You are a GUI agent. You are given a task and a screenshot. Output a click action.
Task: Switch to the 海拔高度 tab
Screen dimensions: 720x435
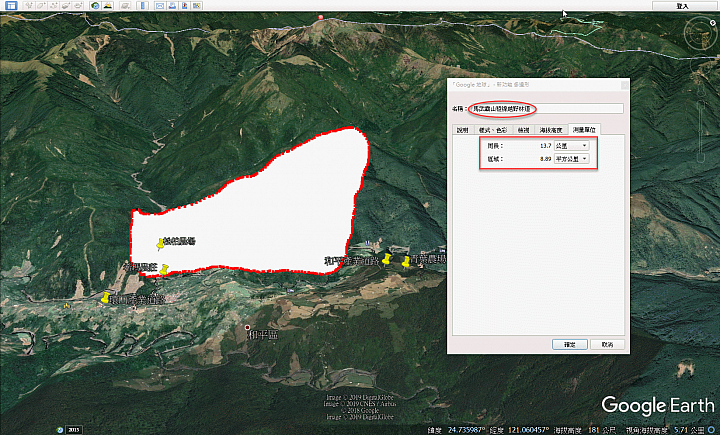pos(551,130)
